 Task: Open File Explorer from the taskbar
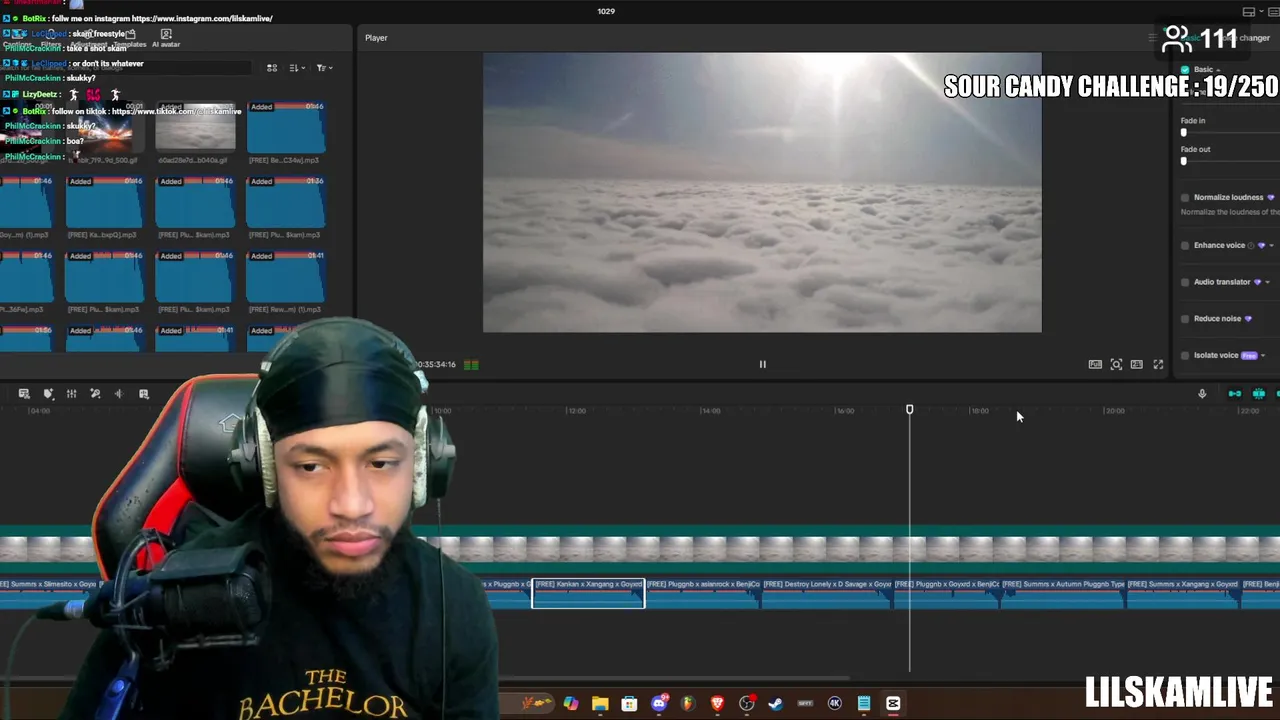tap(600, 704)
